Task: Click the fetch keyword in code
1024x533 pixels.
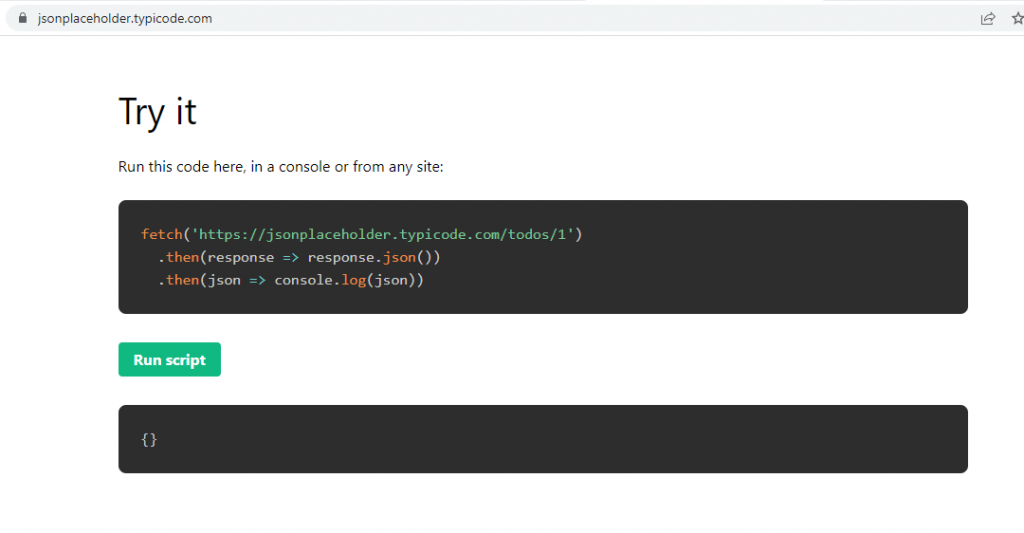Action: click(162, 234)
